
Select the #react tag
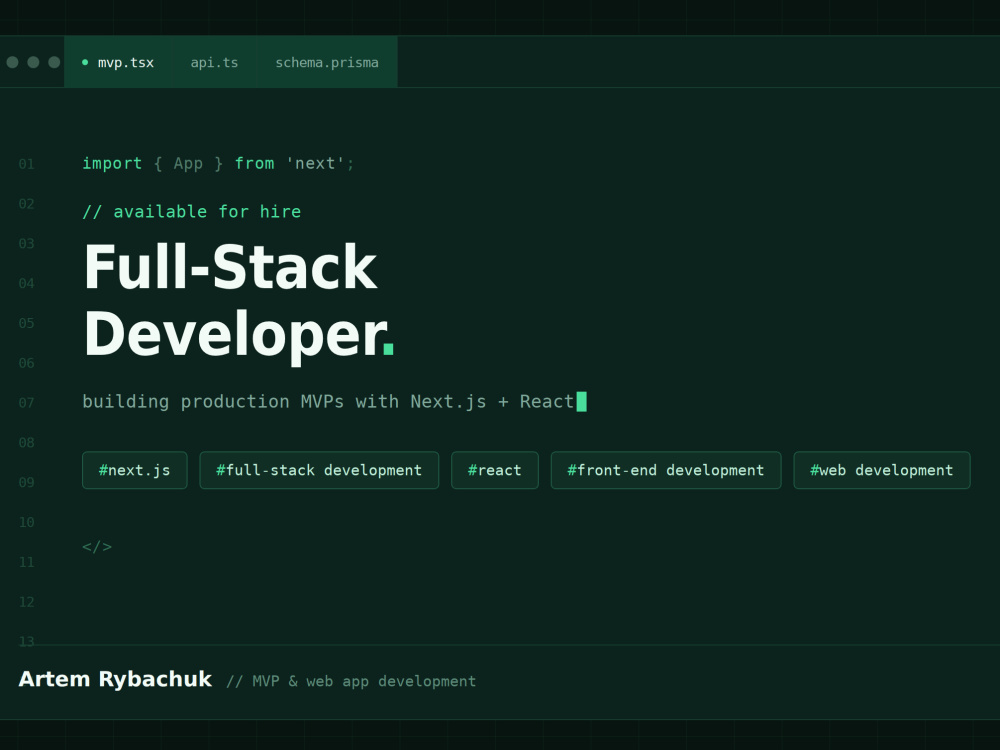(x=494, y=470)
